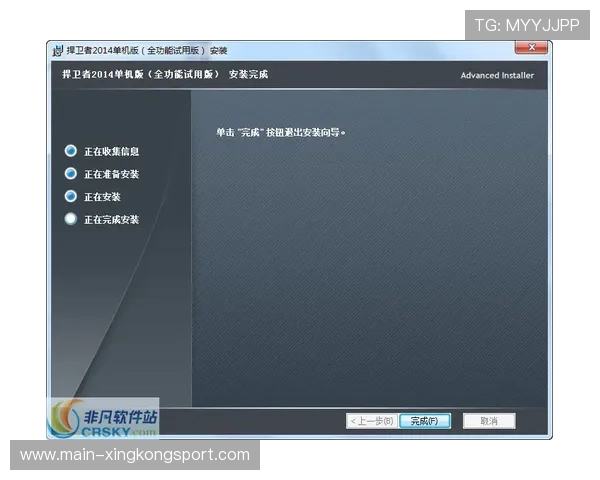Image resolution: width=600 pixels, height=480 pixels.
Task: Click the header text 安装完成
Action: 248,74
